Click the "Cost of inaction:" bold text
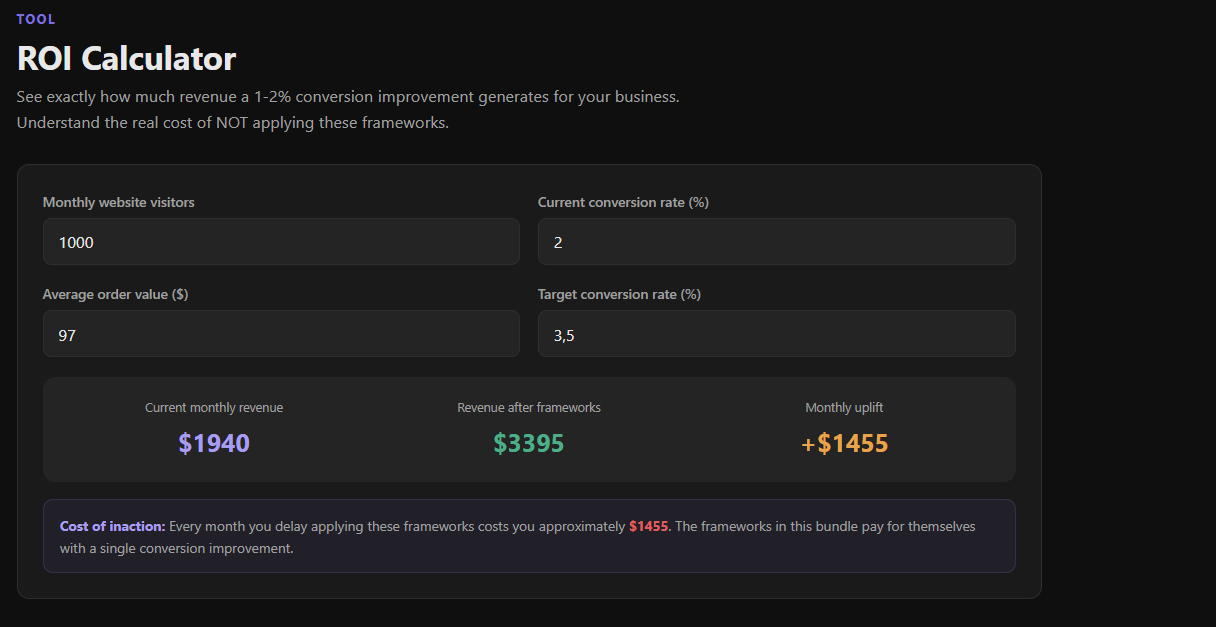Screen dimensions: 1216x627 [112, 526]
